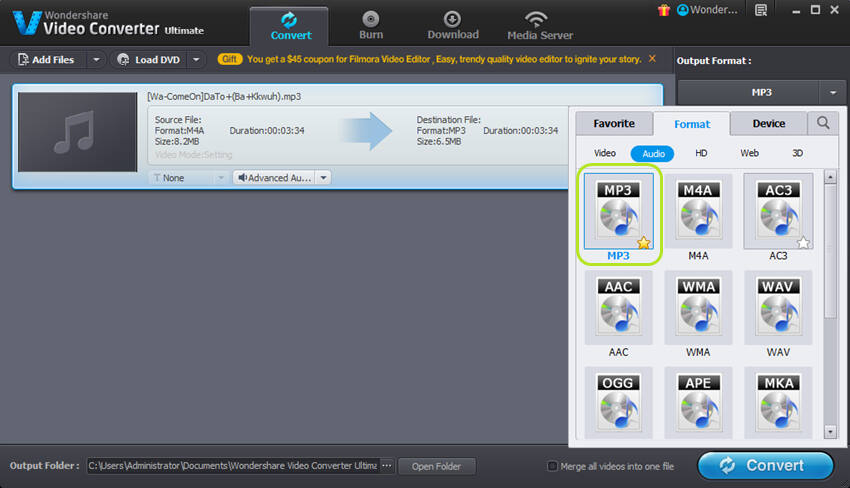
Task: Select the WAV format icon
Action: coord(778,307)
